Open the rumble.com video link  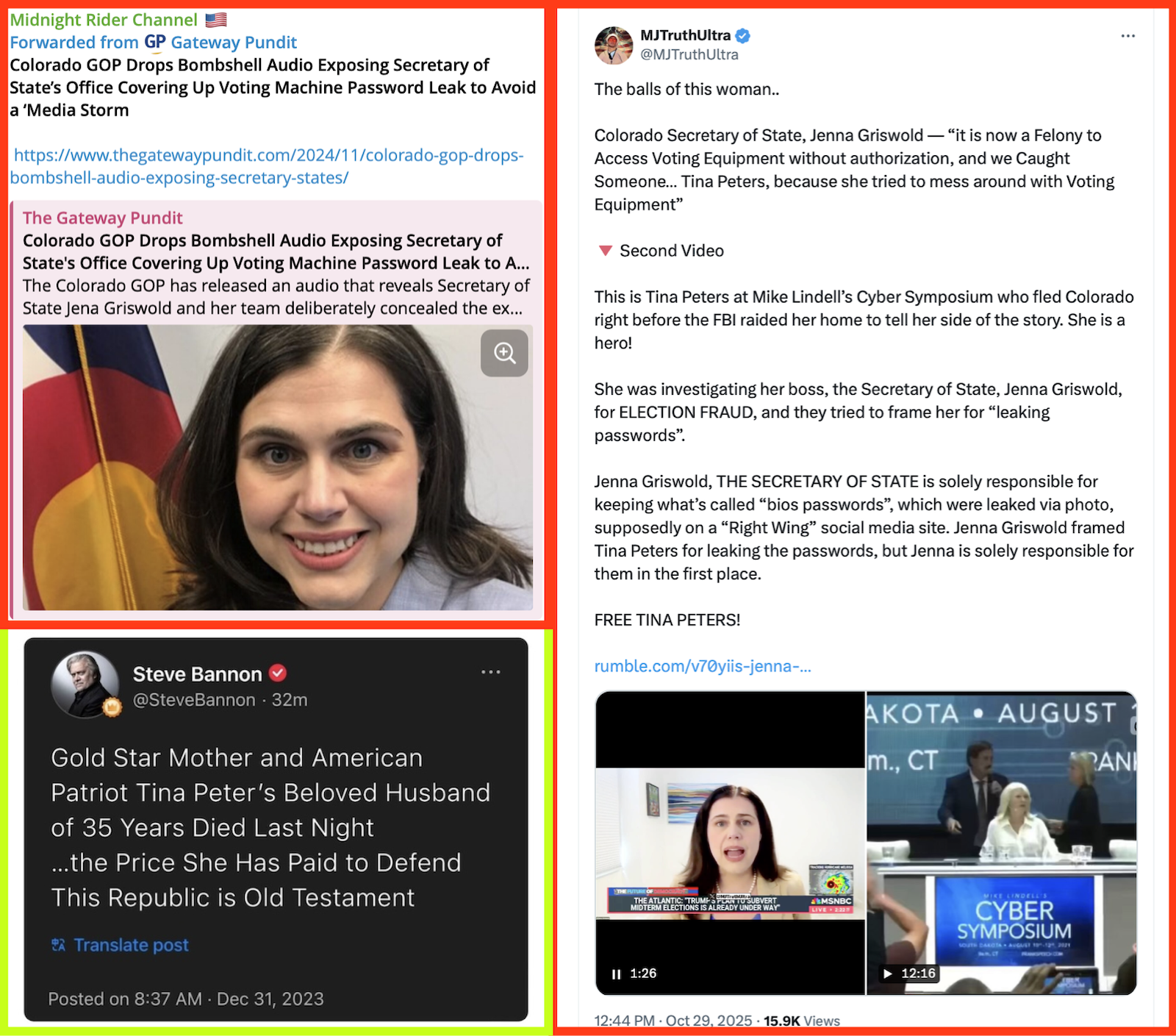coord(703,666)
